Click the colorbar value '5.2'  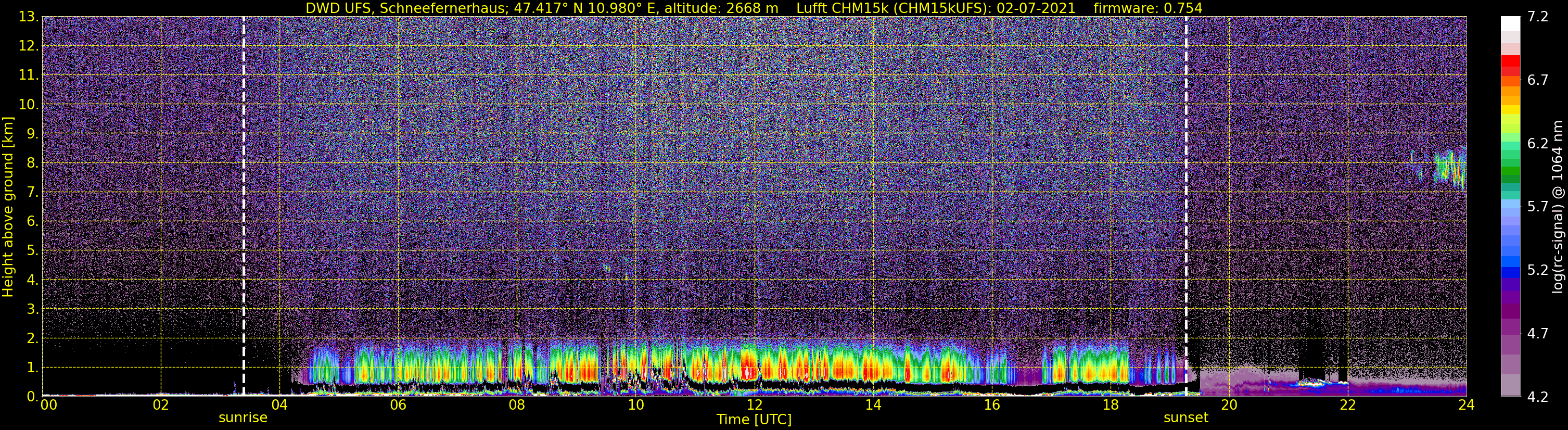click(x=1538, y=270)
